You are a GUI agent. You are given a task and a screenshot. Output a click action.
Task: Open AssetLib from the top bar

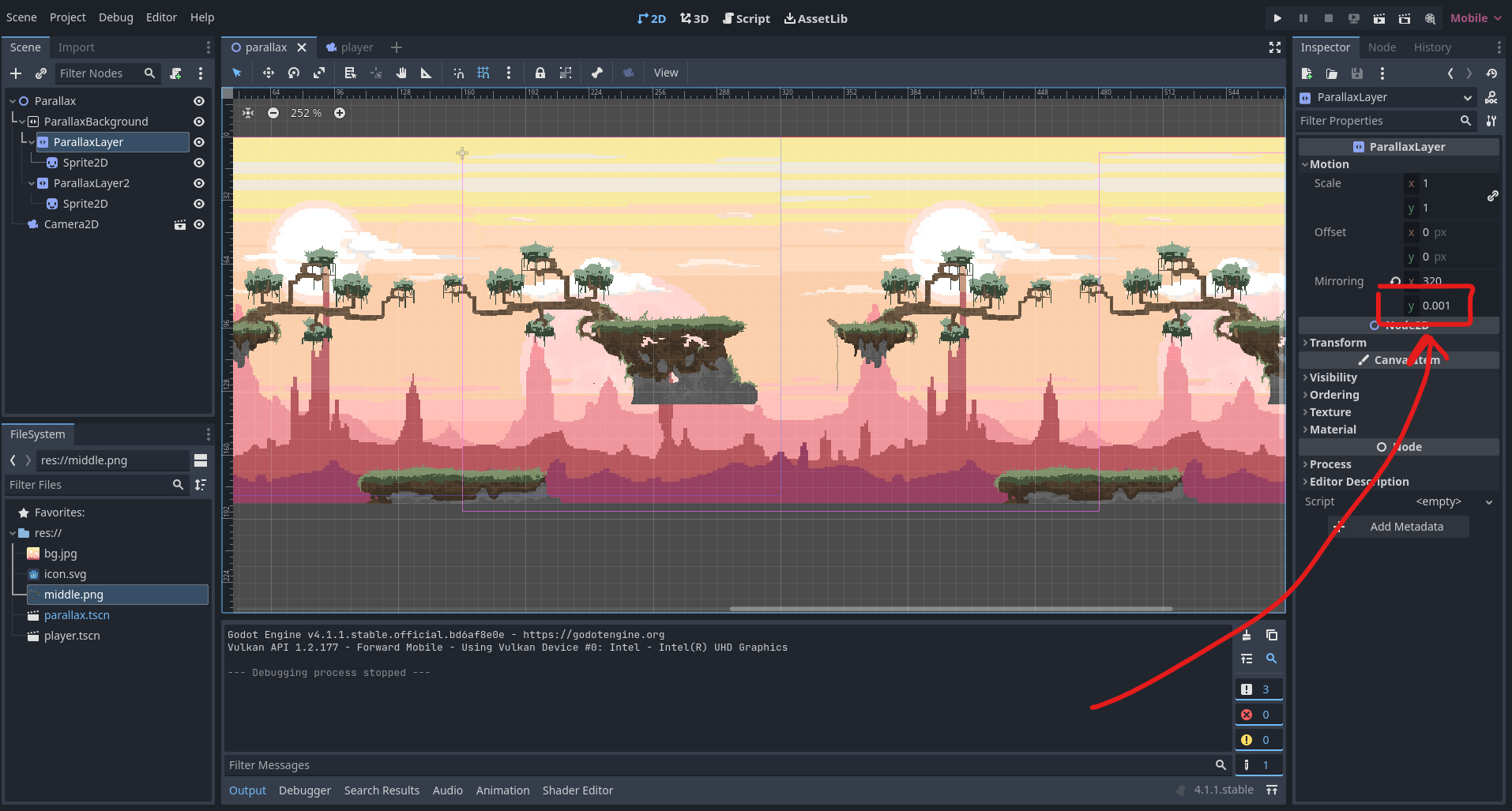click(x=815, y=18)
